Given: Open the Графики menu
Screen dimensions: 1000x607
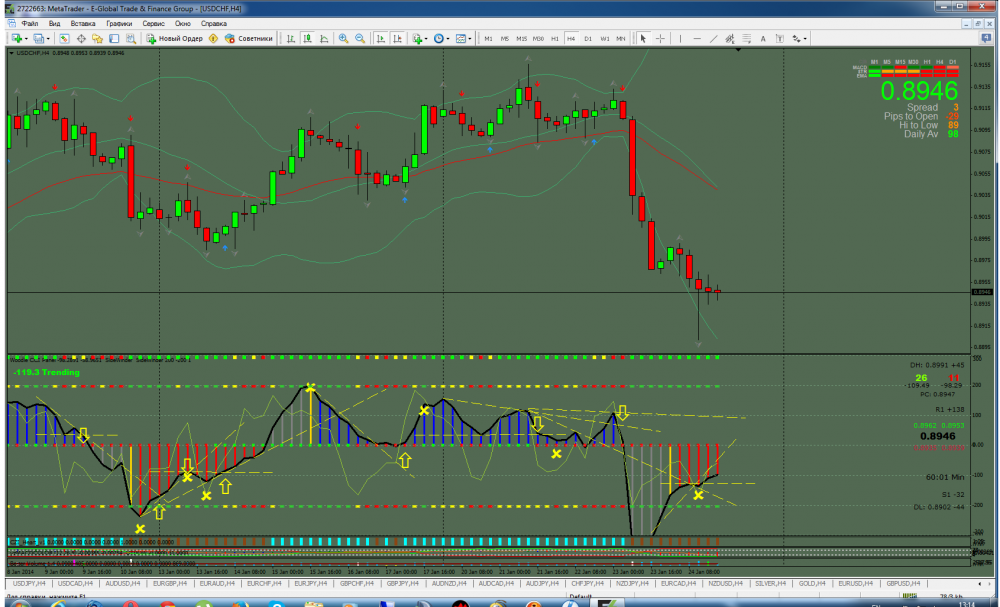Looking at the screenshot, I should coord(119,23).
